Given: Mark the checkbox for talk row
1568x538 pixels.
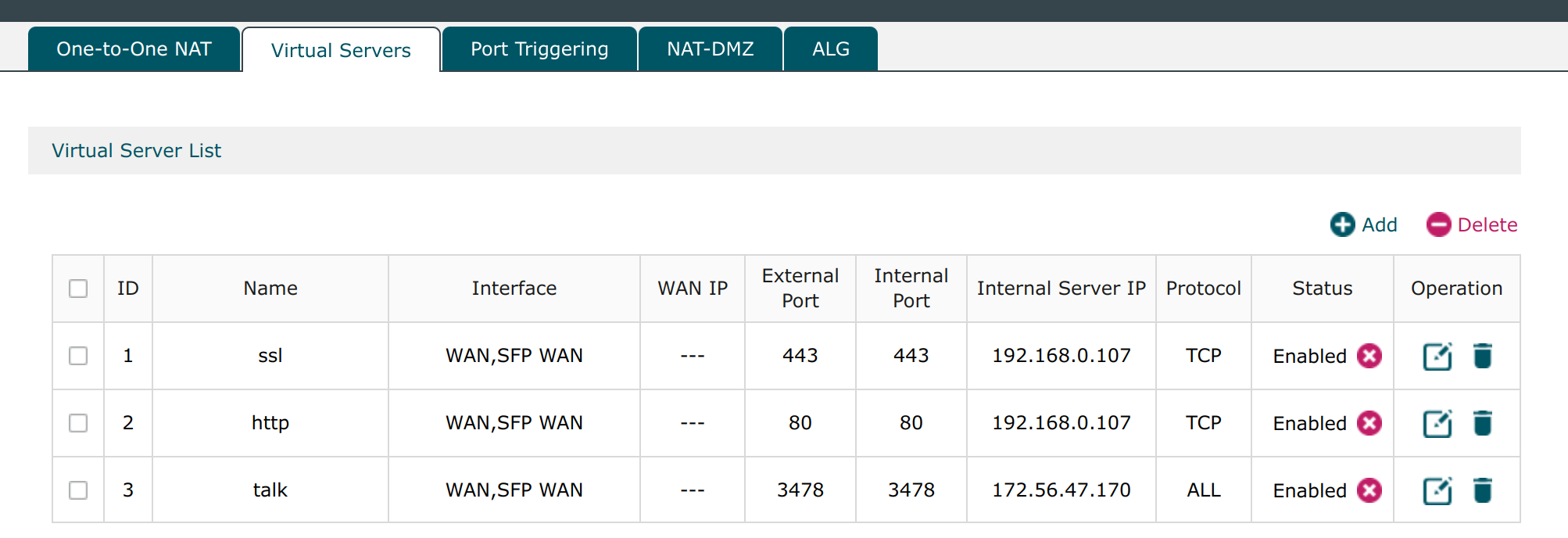Looking at the screenshot, I should [78, 490].
